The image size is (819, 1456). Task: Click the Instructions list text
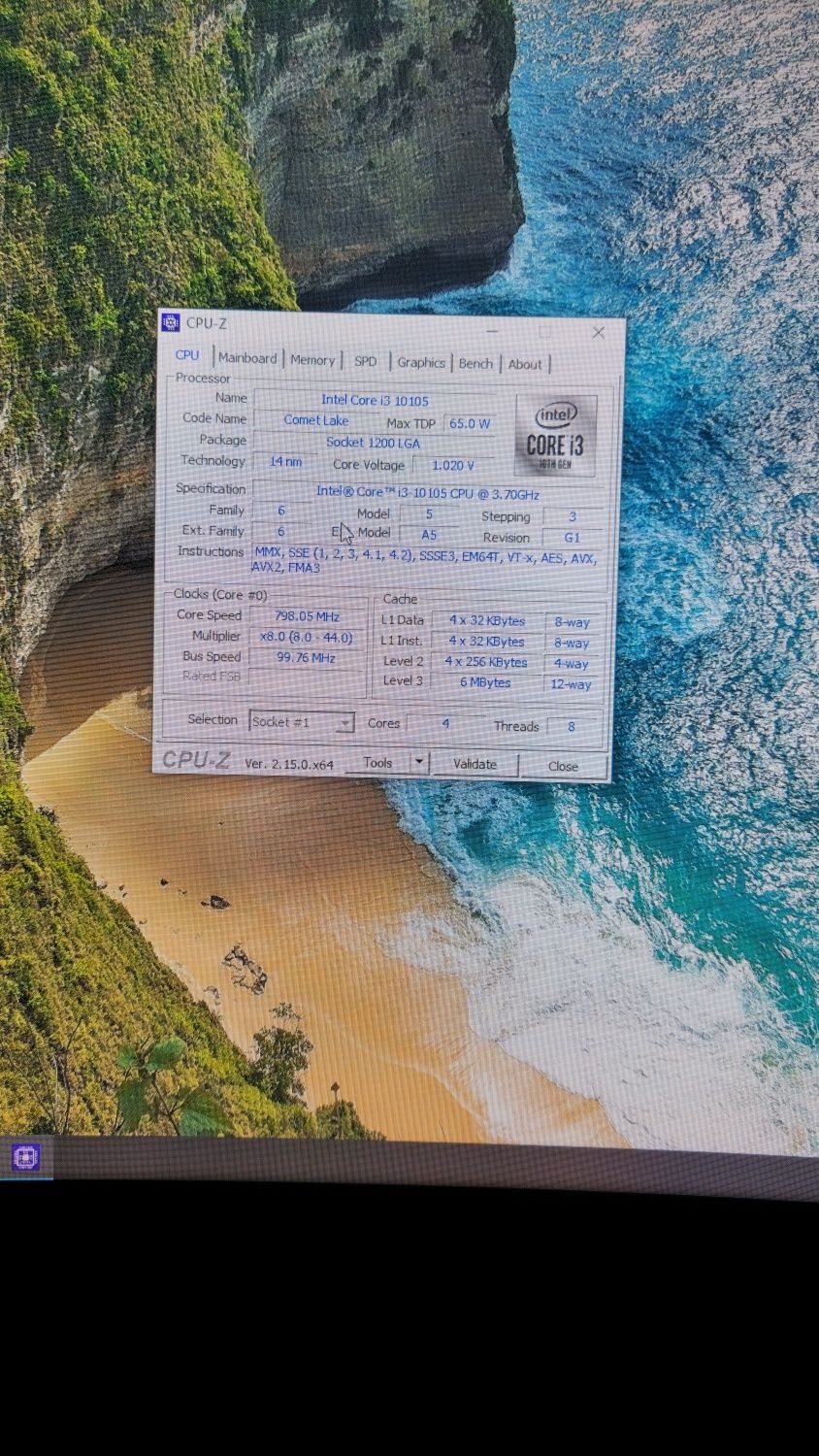click(425, 560)
